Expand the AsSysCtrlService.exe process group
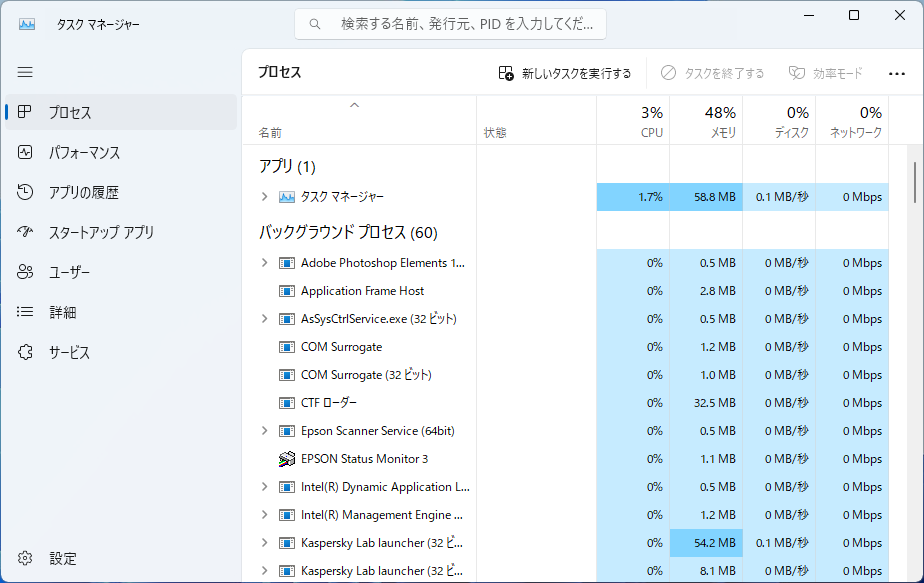The width and height of the screenshot is (924, 583). 265,319
